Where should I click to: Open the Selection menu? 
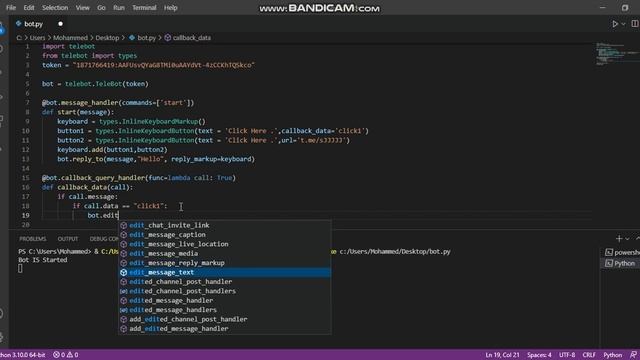click(55, 8)
